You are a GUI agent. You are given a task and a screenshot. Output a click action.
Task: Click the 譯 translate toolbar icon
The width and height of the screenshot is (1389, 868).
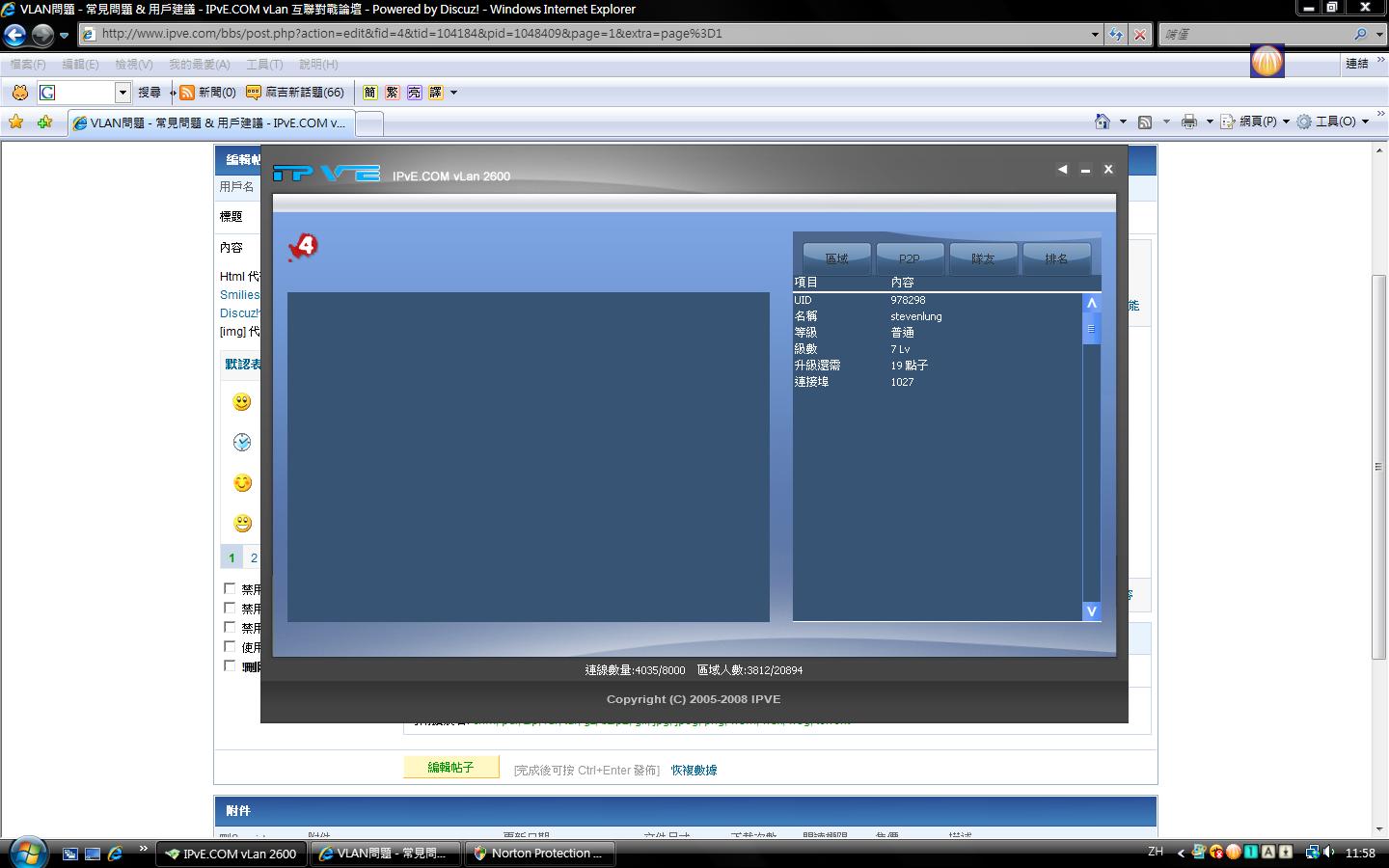tap(436, 93)
